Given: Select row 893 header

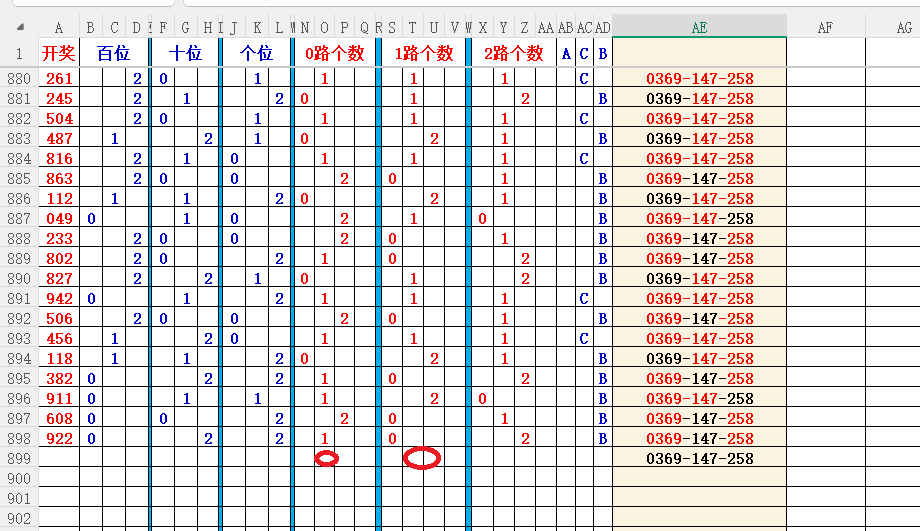Looking at the screenshot, I should [x=19, y=339].
